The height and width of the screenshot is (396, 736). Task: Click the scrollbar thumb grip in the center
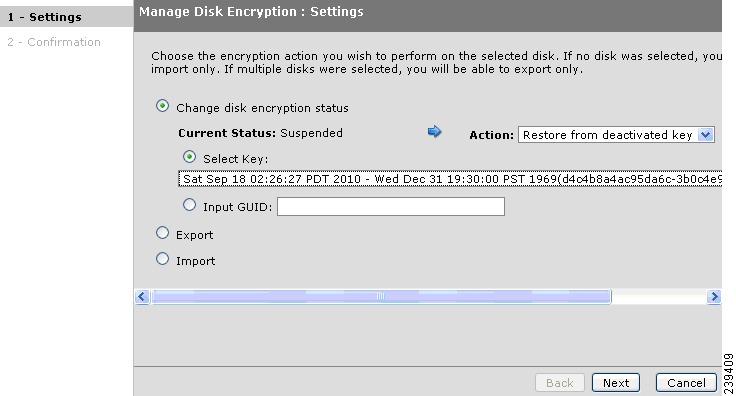381,297
